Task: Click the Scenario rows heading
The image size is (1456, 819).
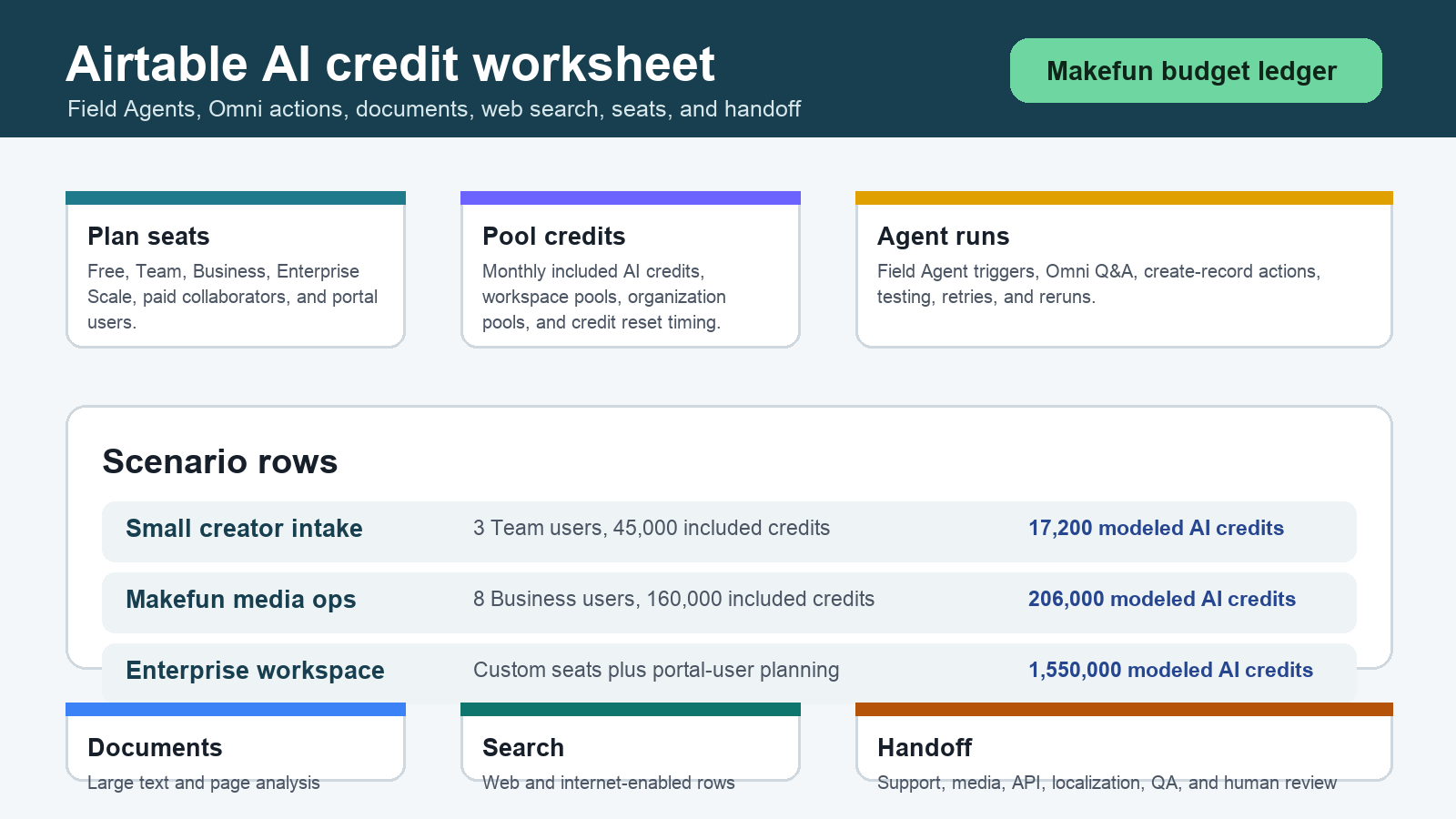Action: [219, 461]
